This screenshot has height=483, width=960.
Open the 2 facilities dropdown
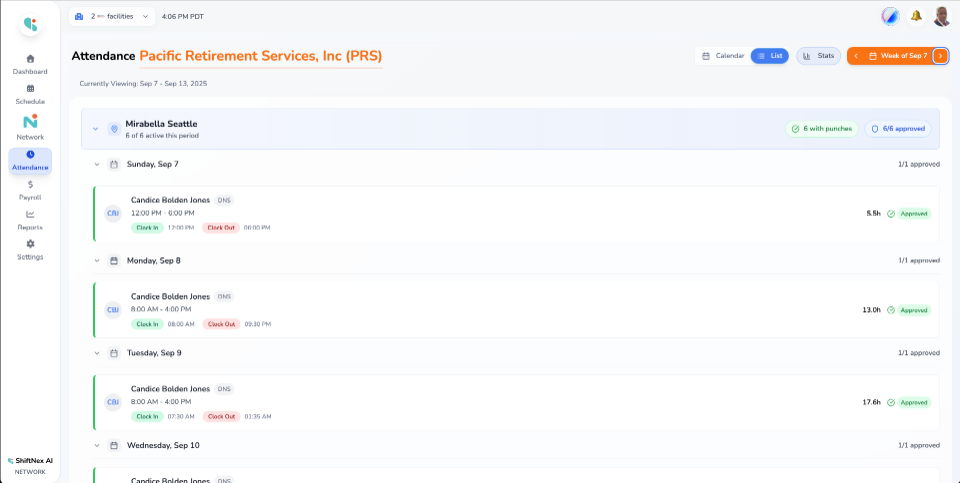(x=112, y=17)
